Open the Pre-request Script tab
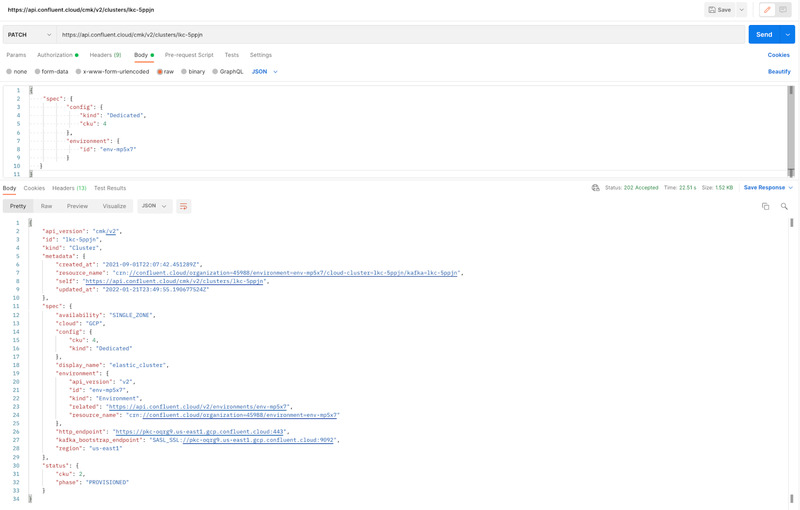The height and width of the screenshot is (510, 800). click(189, 55)
